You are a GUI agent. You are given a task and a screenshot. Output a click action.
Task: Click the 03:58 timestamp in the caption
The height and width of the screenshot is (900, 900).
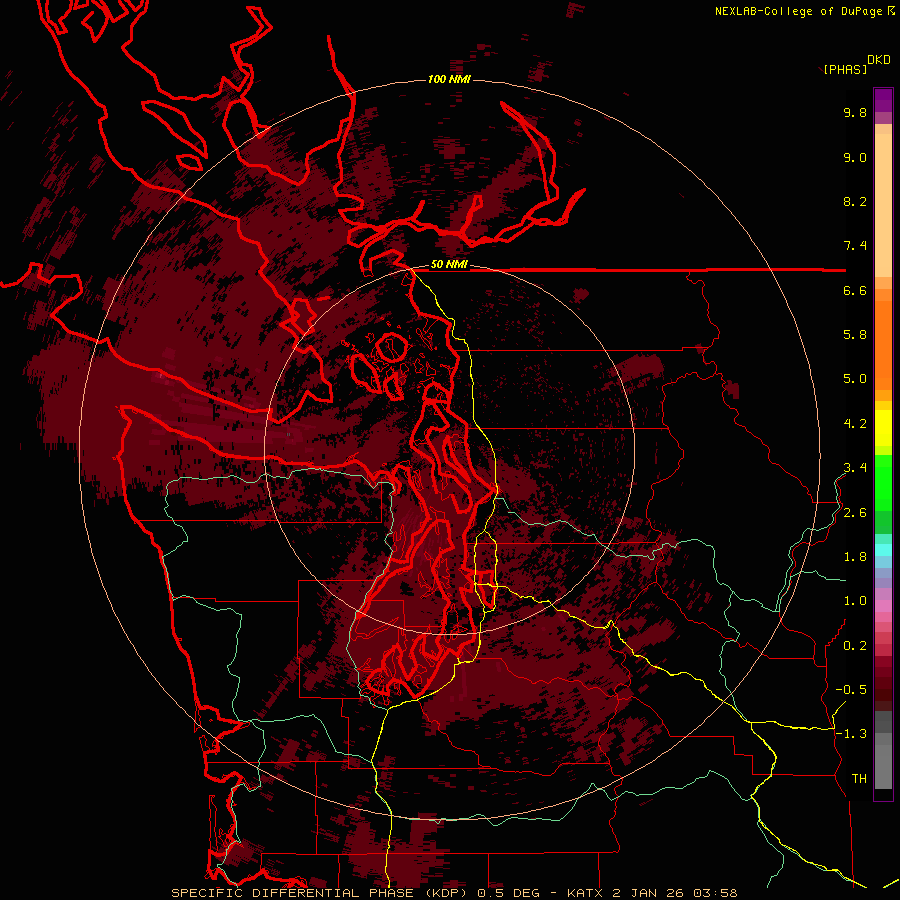[x=715, y=893]
